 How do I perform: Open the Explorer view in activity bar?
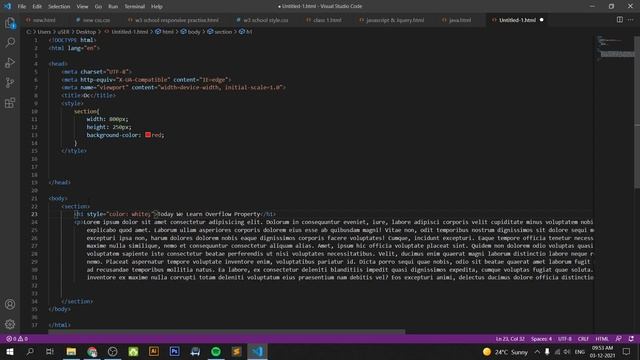[x=10, y=23]
